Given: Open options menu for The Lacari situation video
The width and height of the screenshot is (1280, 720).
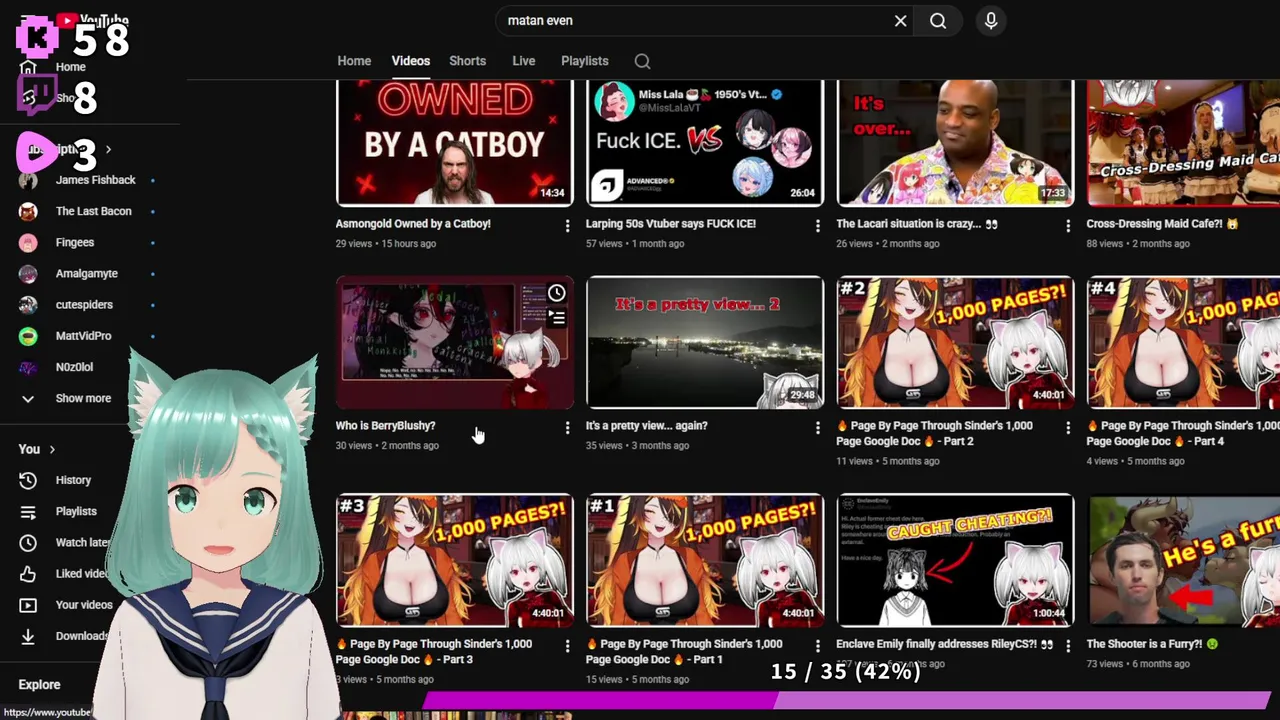Looking at the screenshot, I should pos(1067,225).
